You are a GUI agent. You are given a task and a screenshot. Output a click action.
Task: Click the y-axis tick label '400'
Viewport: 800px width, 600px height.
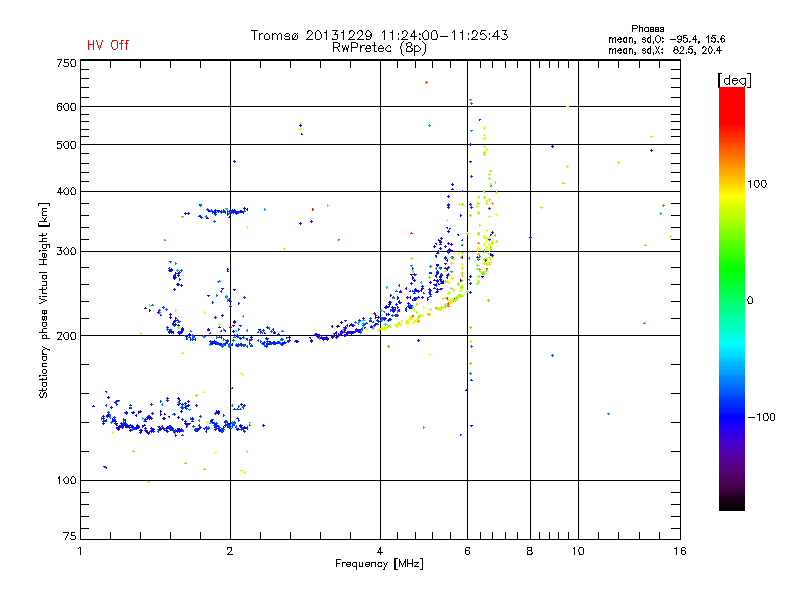tap(67, 191)
